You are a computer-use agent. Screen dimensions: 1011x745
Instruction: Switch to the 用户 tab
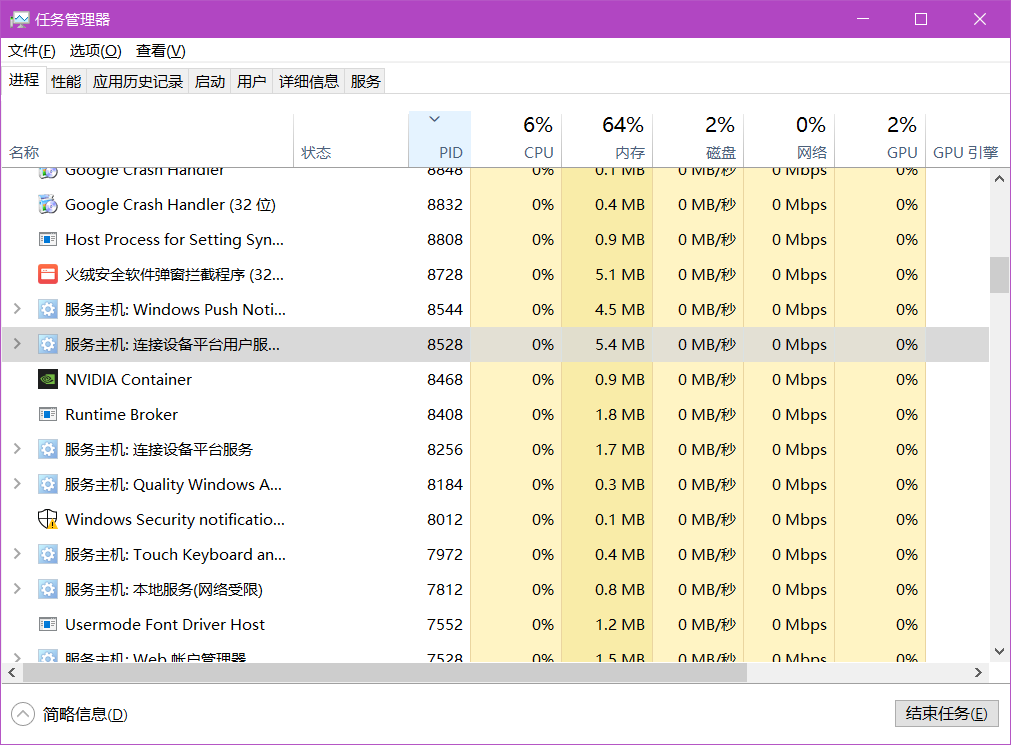pos(251,81)
